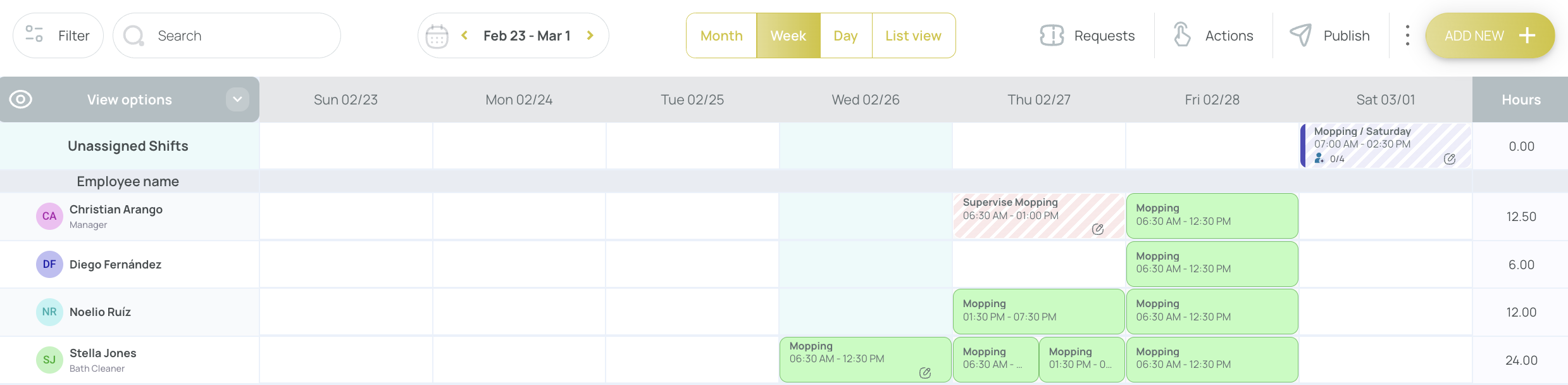This screenshot has width=1568, height=385.
Task: Edit the Supervise Mopping shift note icon
Action: (x=1098, y=229)
